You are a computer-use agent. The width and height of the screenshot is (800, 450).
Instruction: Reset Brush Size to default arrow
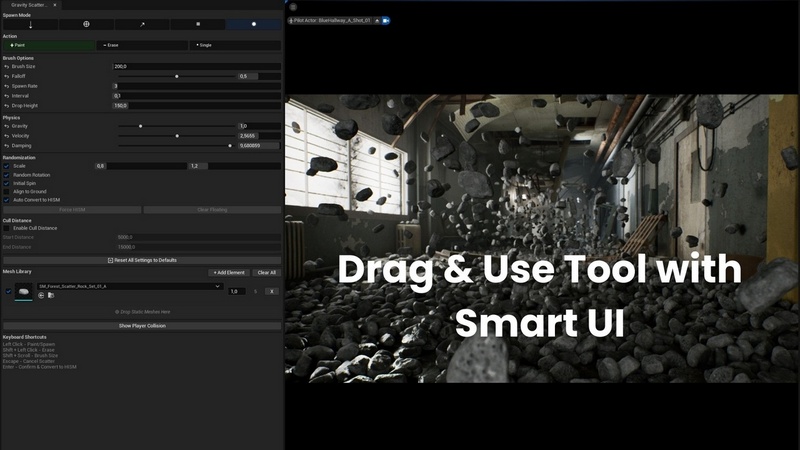click(x=7, y=66)
